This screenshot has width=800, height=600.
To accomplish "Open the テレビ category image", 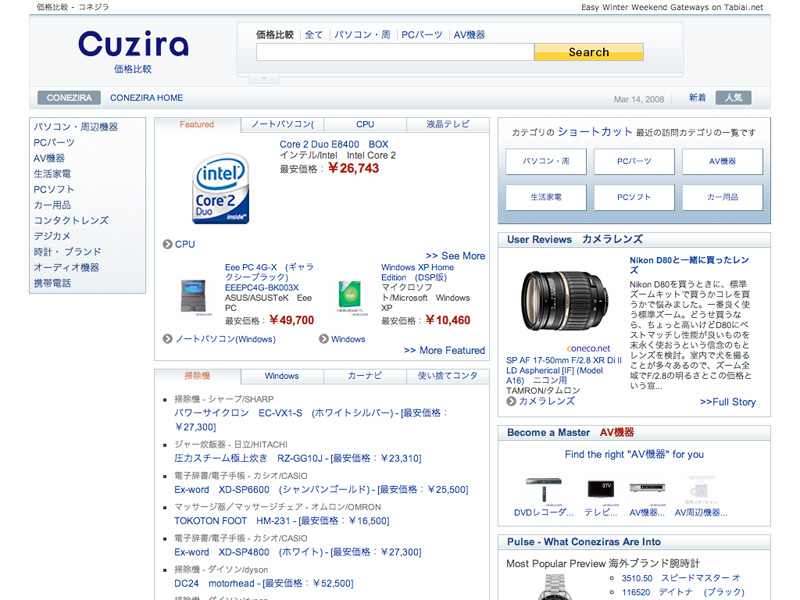I will 601,489.
